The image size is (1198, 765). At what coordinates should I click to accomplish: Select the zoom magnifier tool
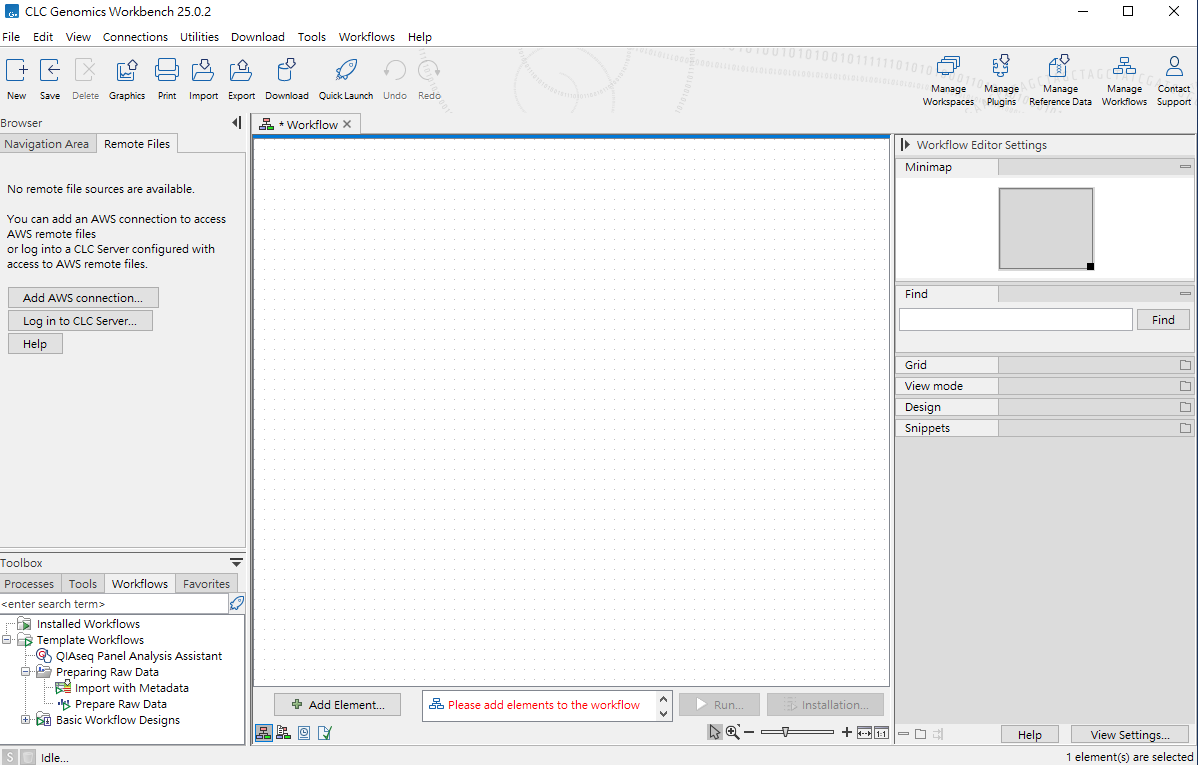[733, 732]
